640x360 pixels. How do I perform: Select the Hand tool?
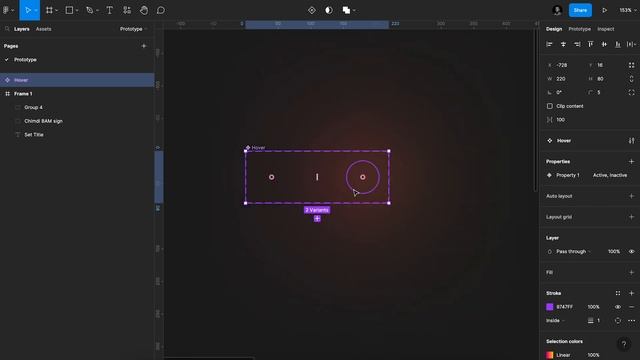[144, 10]
